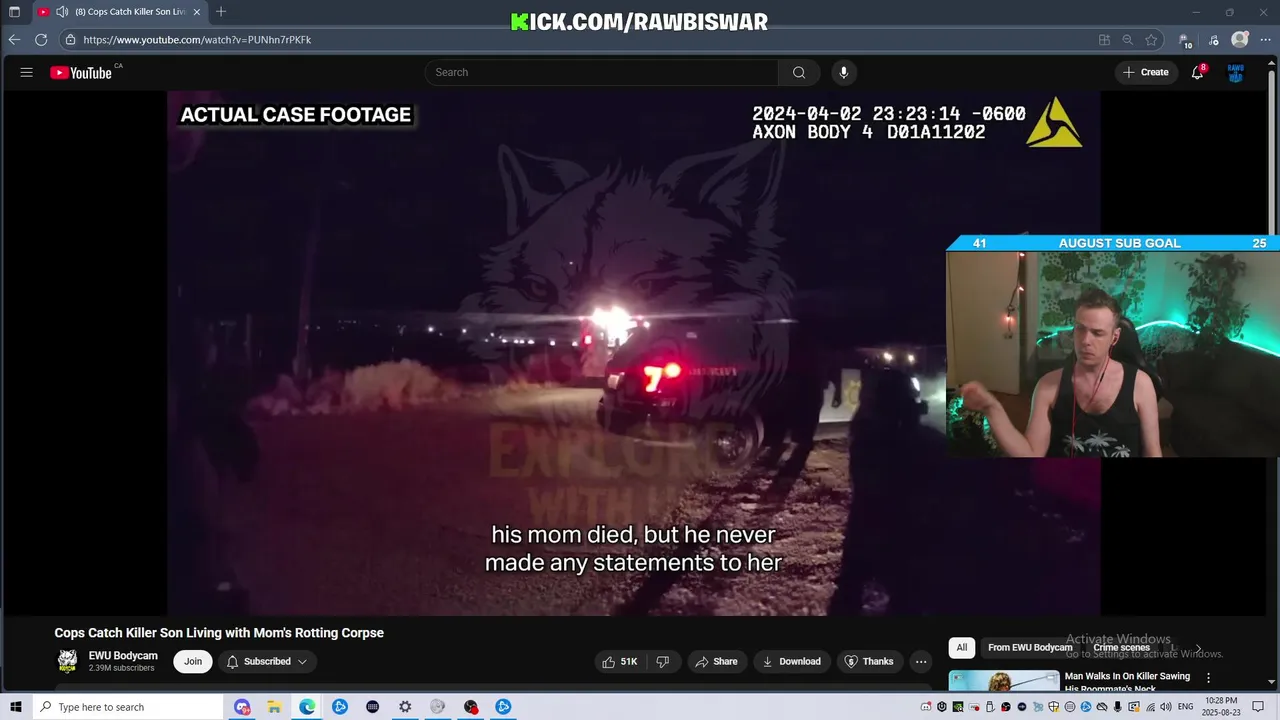
Task: Share this video
Action: tap(716, 661)
